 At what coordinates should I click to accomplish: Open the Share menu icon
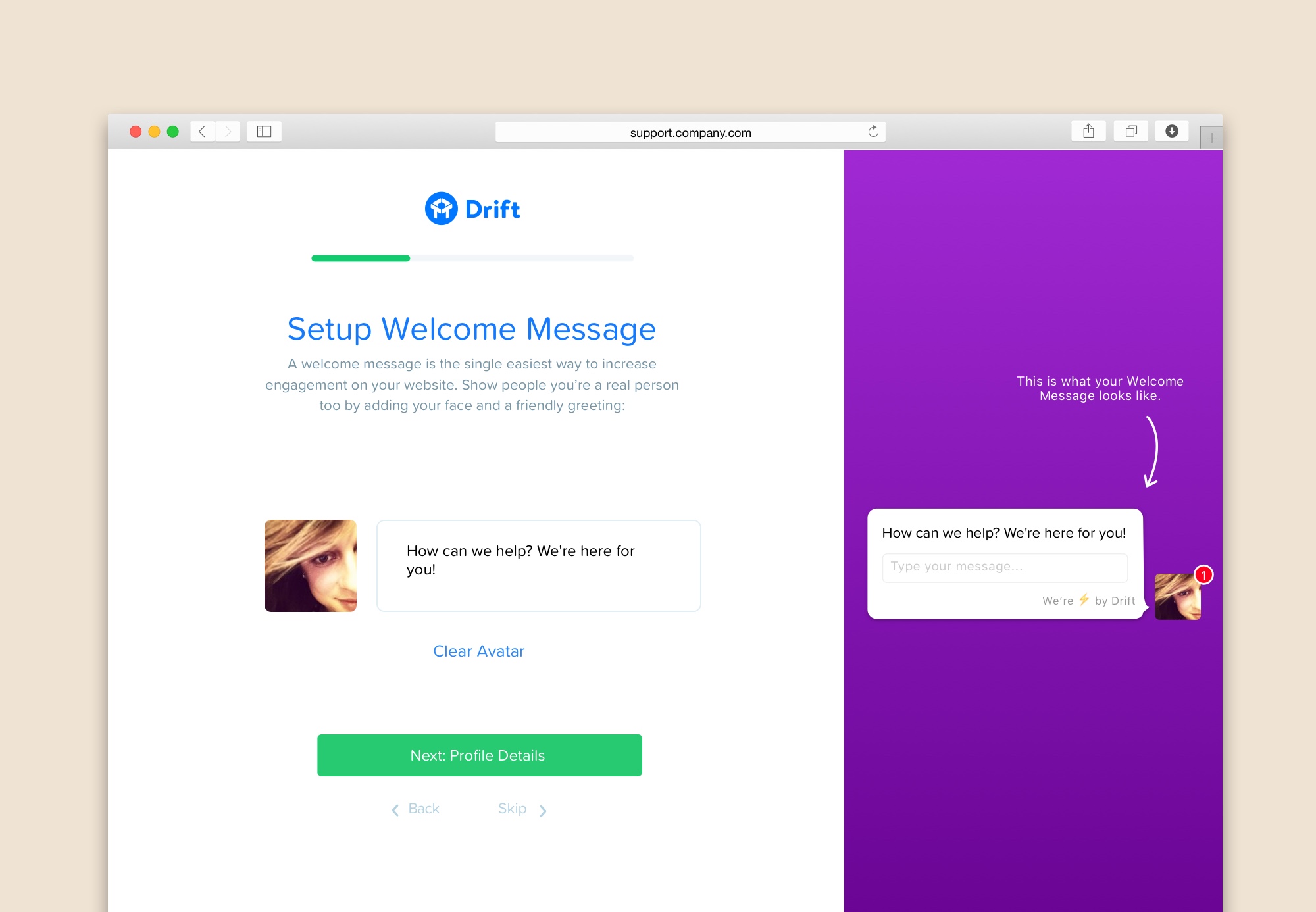[x=1089, y=131]
